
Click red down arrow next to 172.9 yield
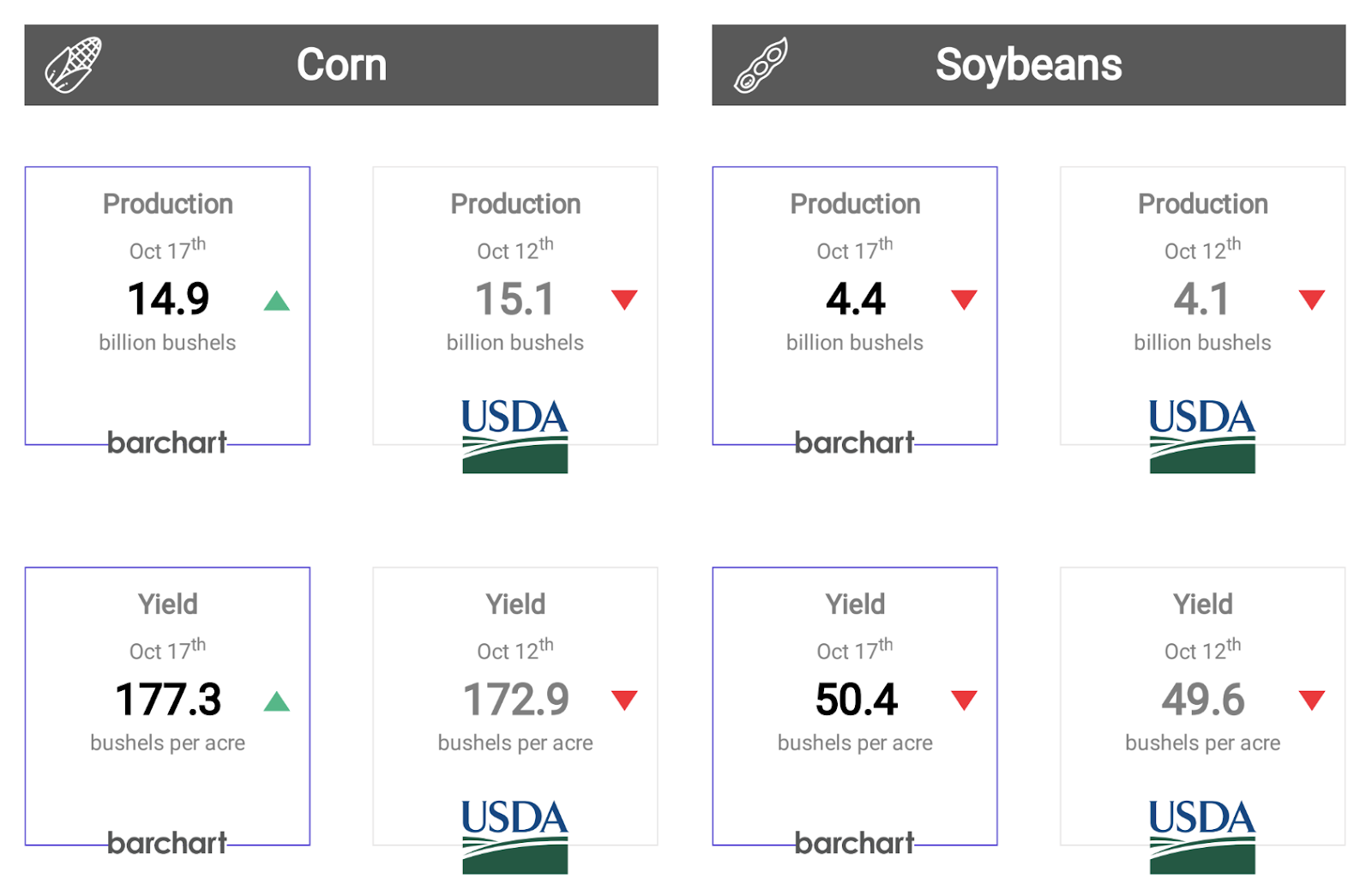pos(624,700)
